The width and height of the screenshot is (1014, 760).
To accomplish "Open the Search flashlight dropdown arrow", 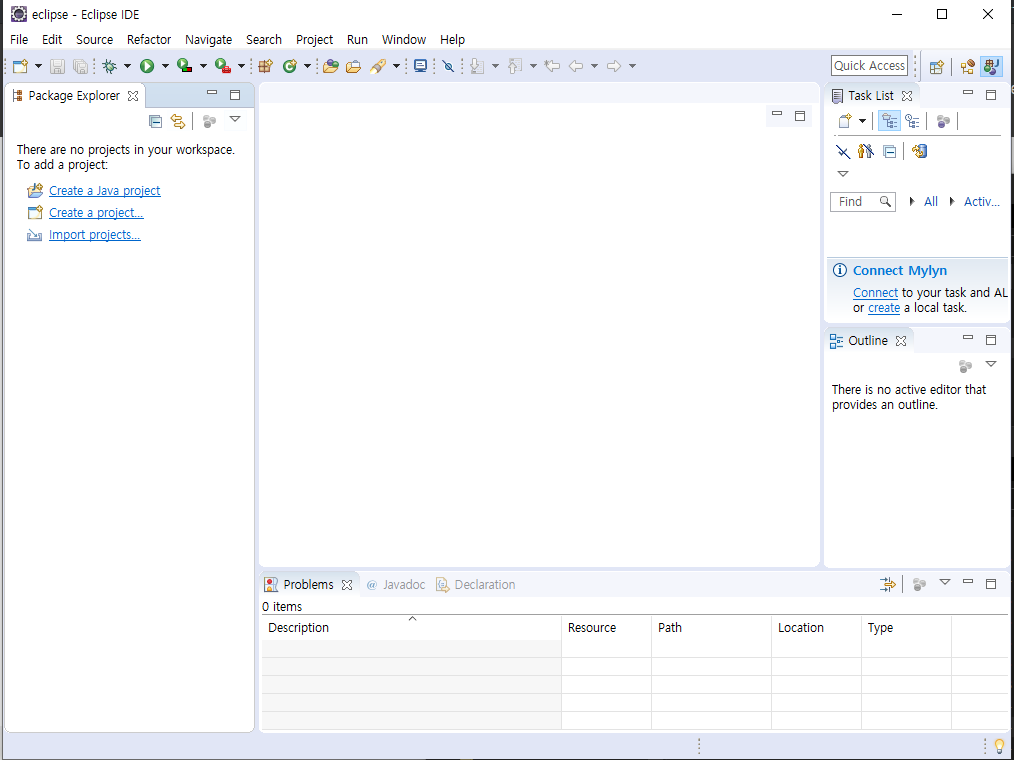I will [x=396, y=66].
